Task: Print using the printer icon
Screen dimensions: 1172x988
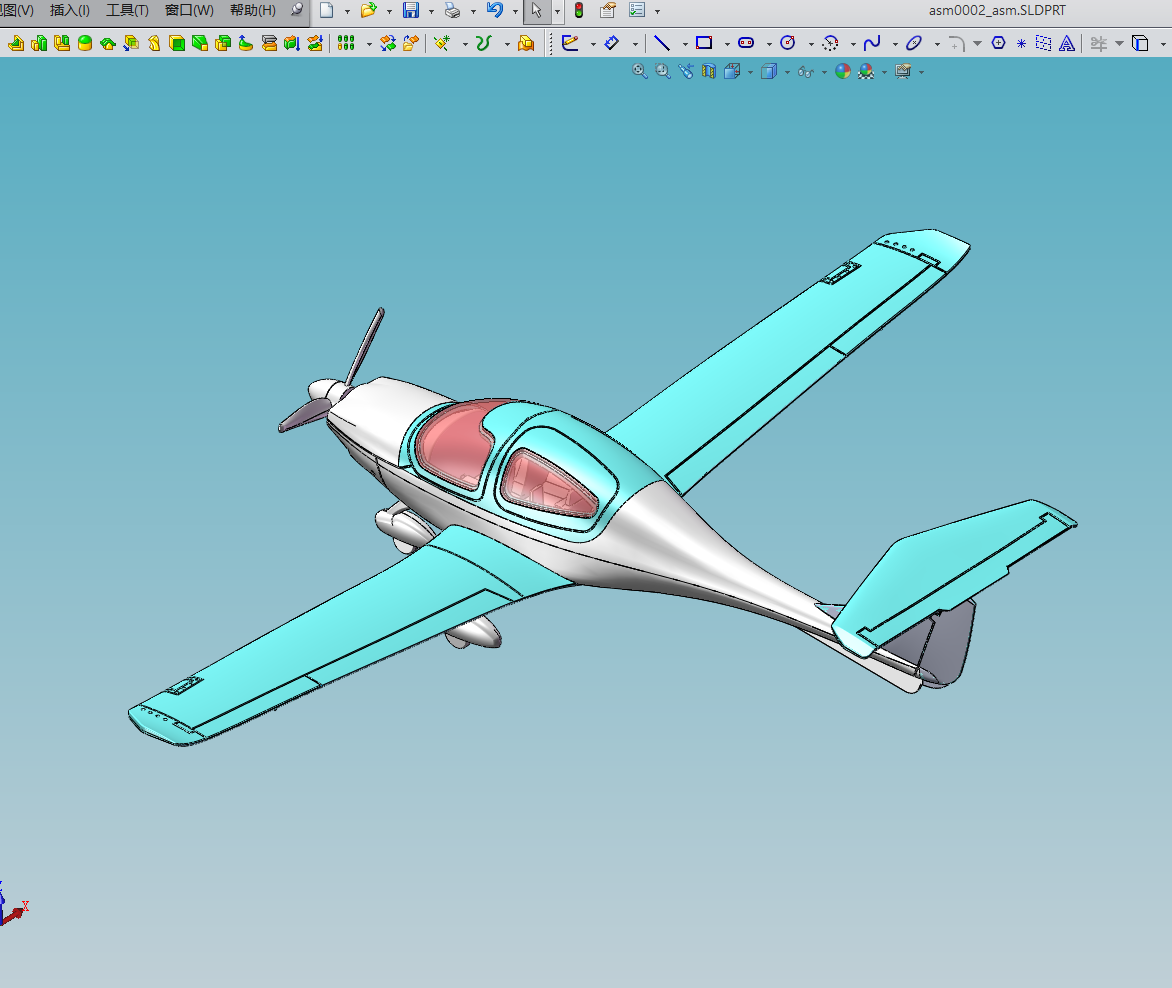Action: [x=452, y=10]
